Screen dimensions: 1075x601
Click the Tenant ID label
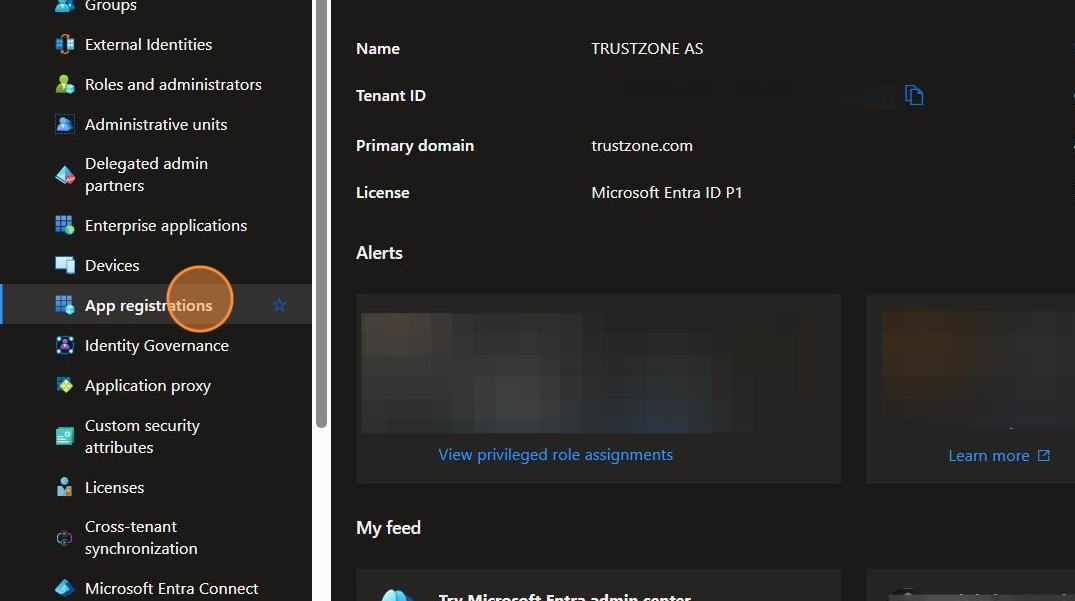(x=391, y=95)
